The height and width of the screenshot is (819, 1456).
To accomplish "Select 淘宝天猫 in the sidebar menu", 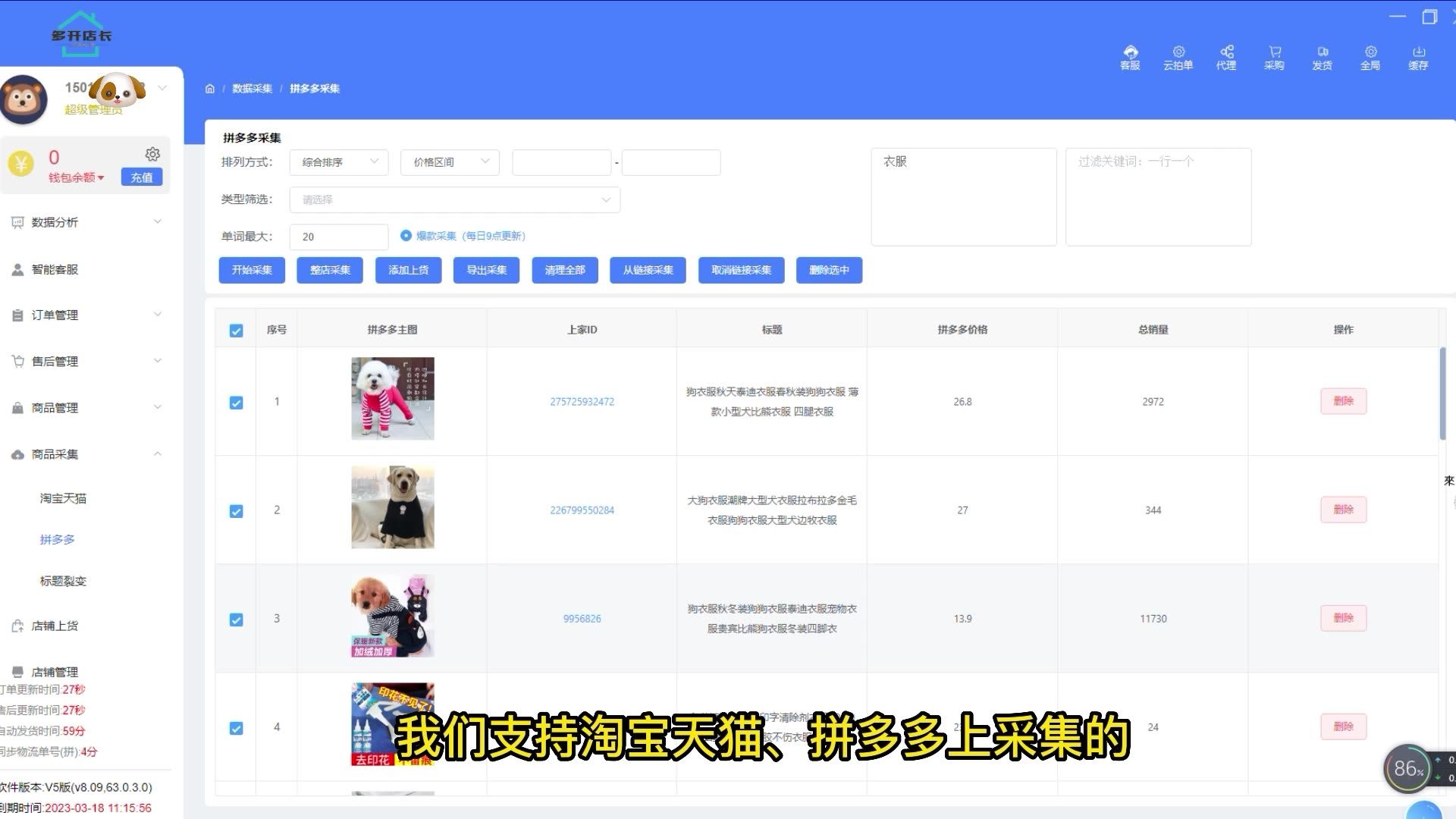I will pyautogui.click(x=63, y=498).
